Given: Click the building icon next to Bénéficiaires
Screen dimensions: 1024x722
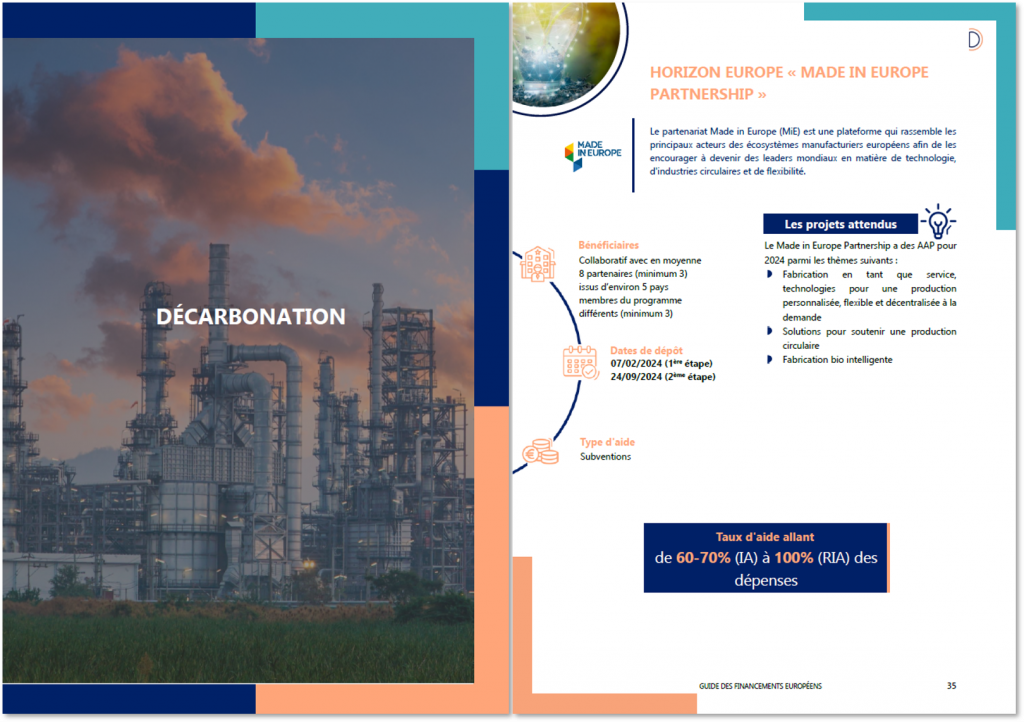Looking at the screenshot, I should [x=537, y=264].
